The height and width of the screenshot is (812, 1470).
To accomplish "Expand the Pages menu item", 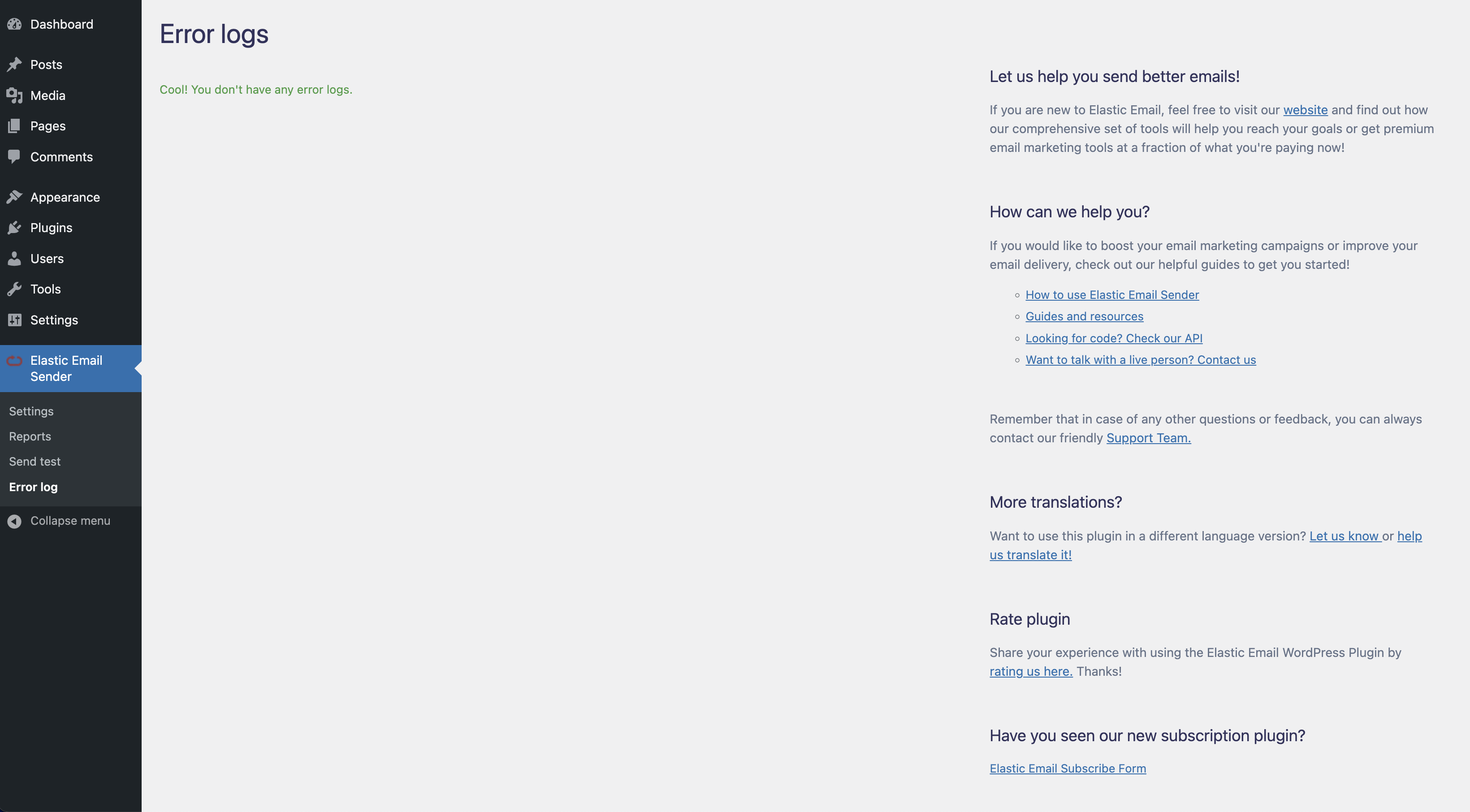I will click(48, 126).
